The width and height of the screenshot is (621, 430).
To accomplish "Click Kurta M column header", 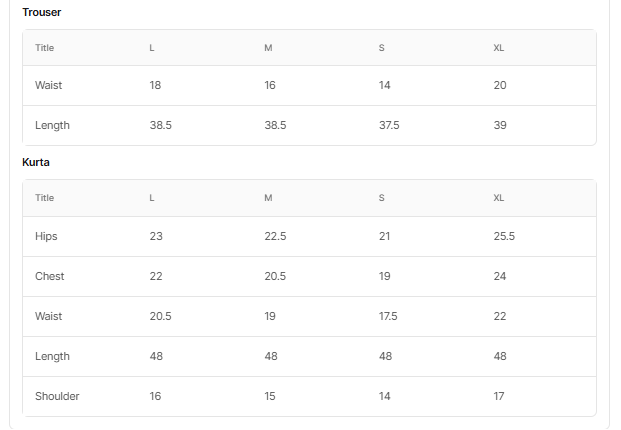I will point(268,198).
